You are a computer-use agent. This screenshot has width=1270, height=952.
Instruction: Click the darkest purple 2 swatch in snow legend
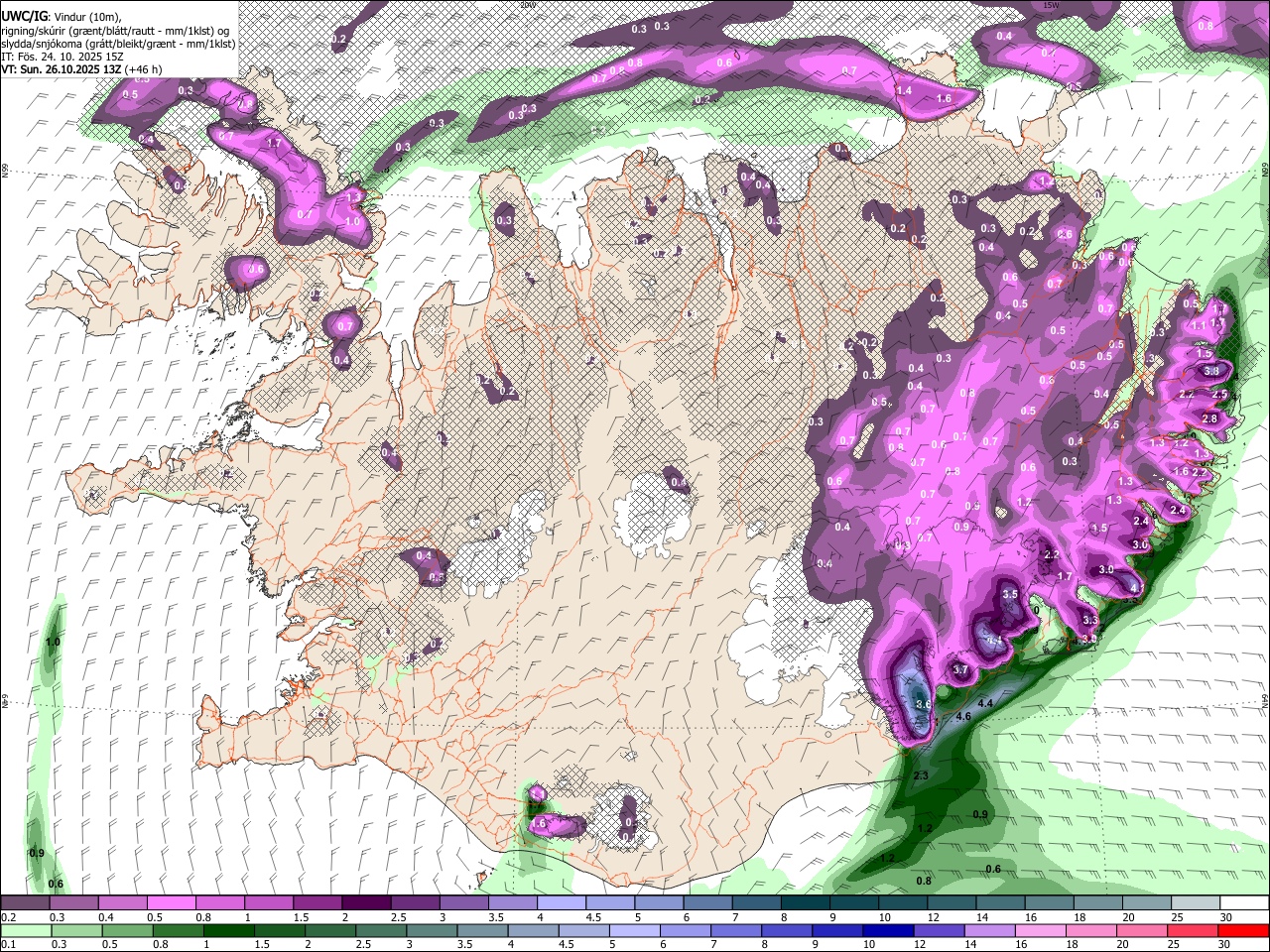(x=366, y=903)
